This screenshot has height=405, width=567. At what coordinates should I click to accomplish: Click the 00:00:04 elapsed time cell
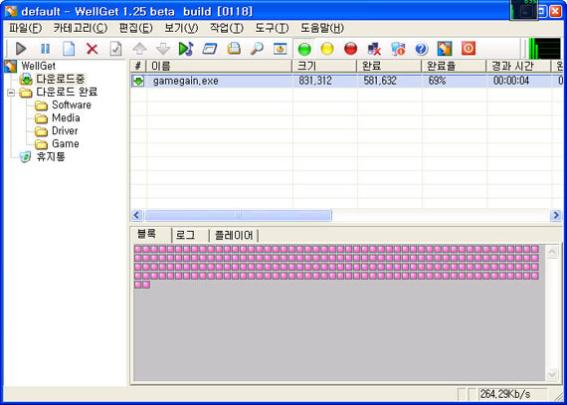click(x=511, y=81)
